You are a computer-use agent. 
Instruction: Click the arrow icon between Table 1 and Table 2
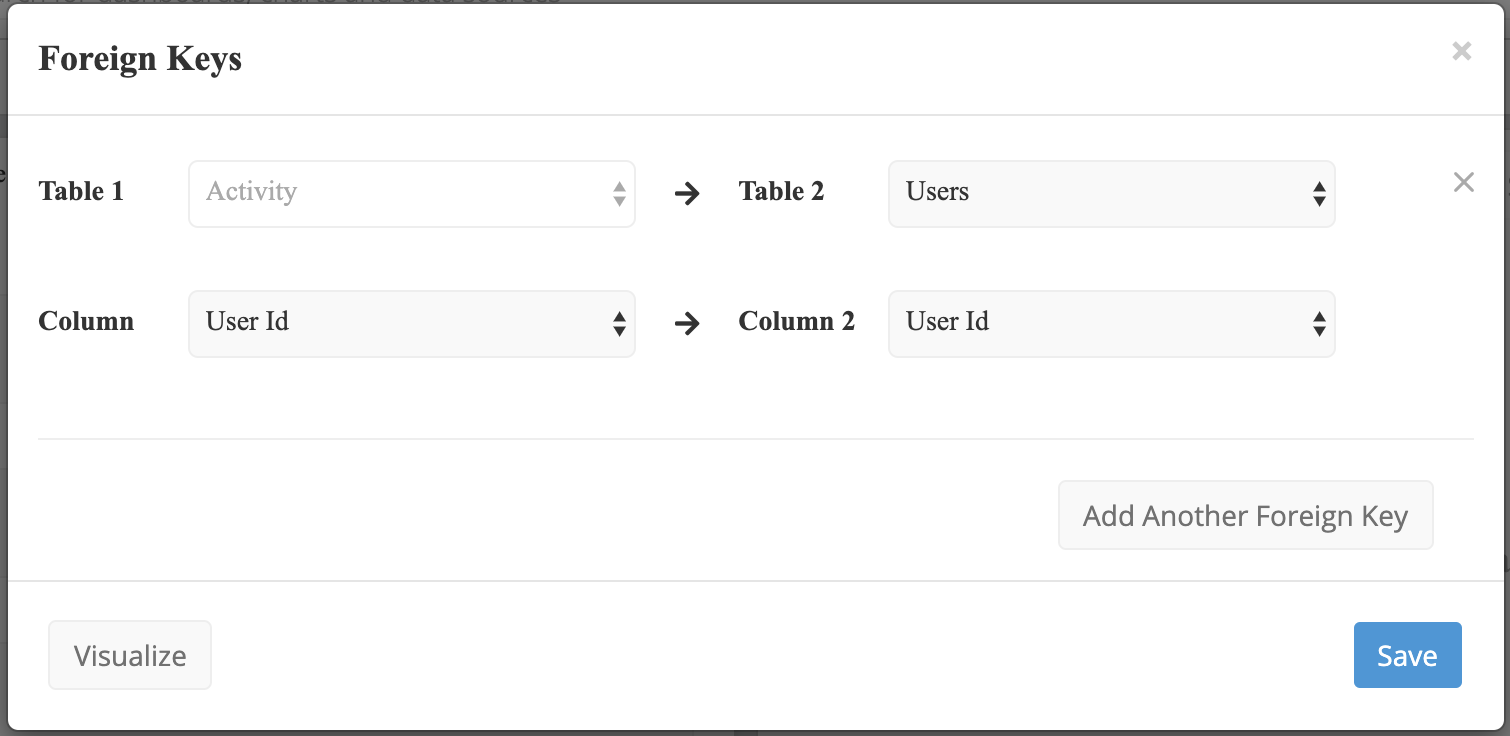[687, 193]
